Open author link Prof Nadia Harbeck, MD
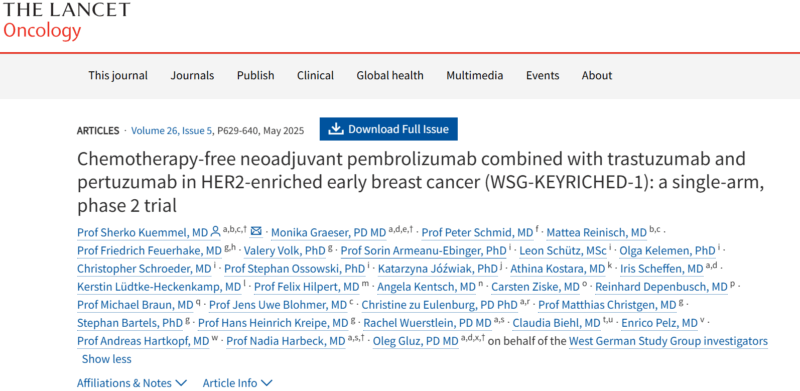 point(286,341)
